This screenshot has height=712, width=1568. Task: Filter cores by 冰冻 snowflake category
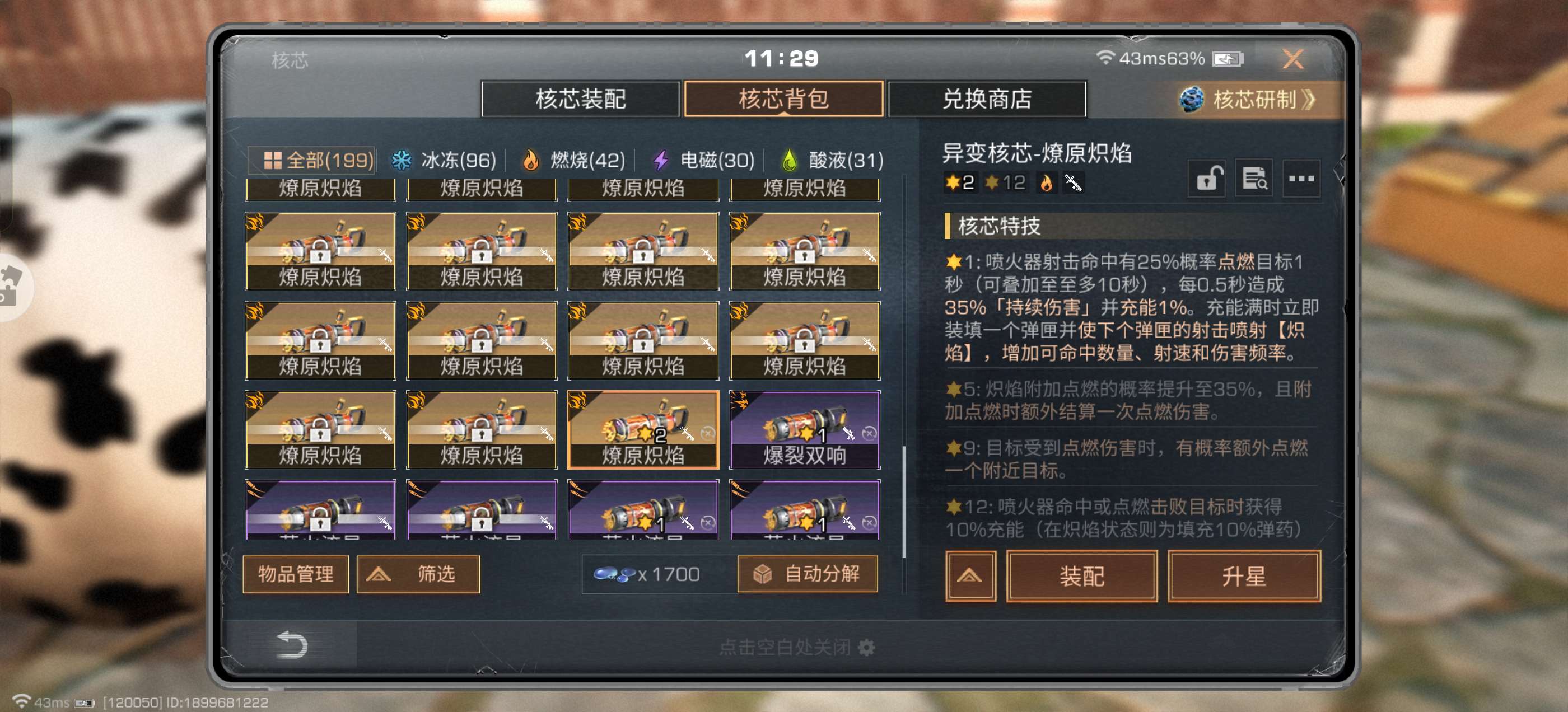point(444,161)
